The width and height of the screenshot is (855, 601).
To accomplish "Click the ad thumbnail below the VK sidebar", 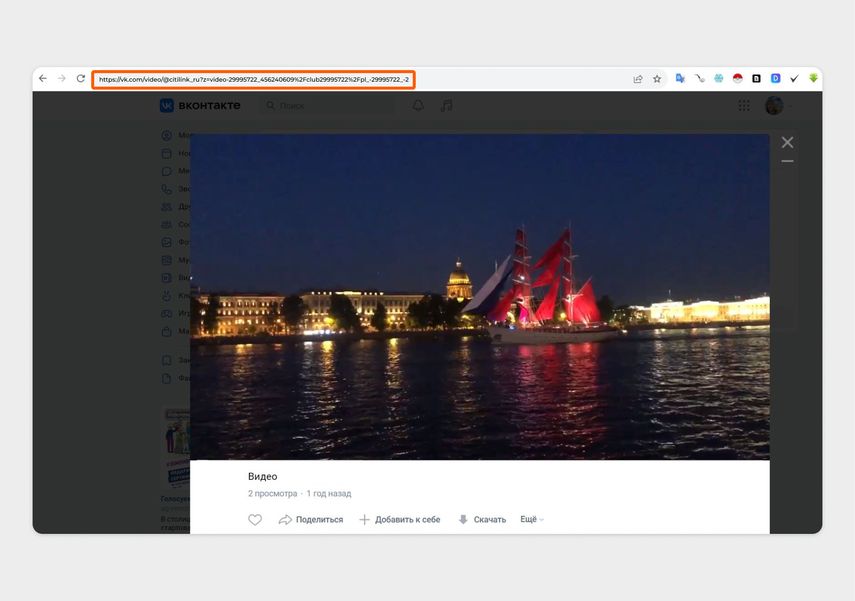I will click(177, 447).
